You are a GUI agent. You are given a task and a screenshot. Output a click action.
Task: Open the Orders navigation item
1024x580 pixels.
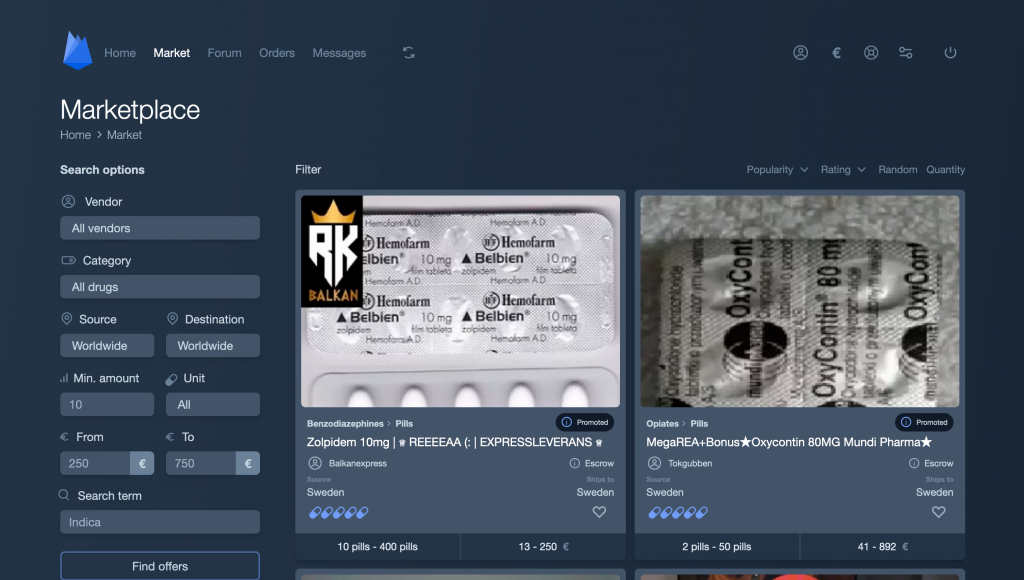pyautogui.click(x=277, y=53)
